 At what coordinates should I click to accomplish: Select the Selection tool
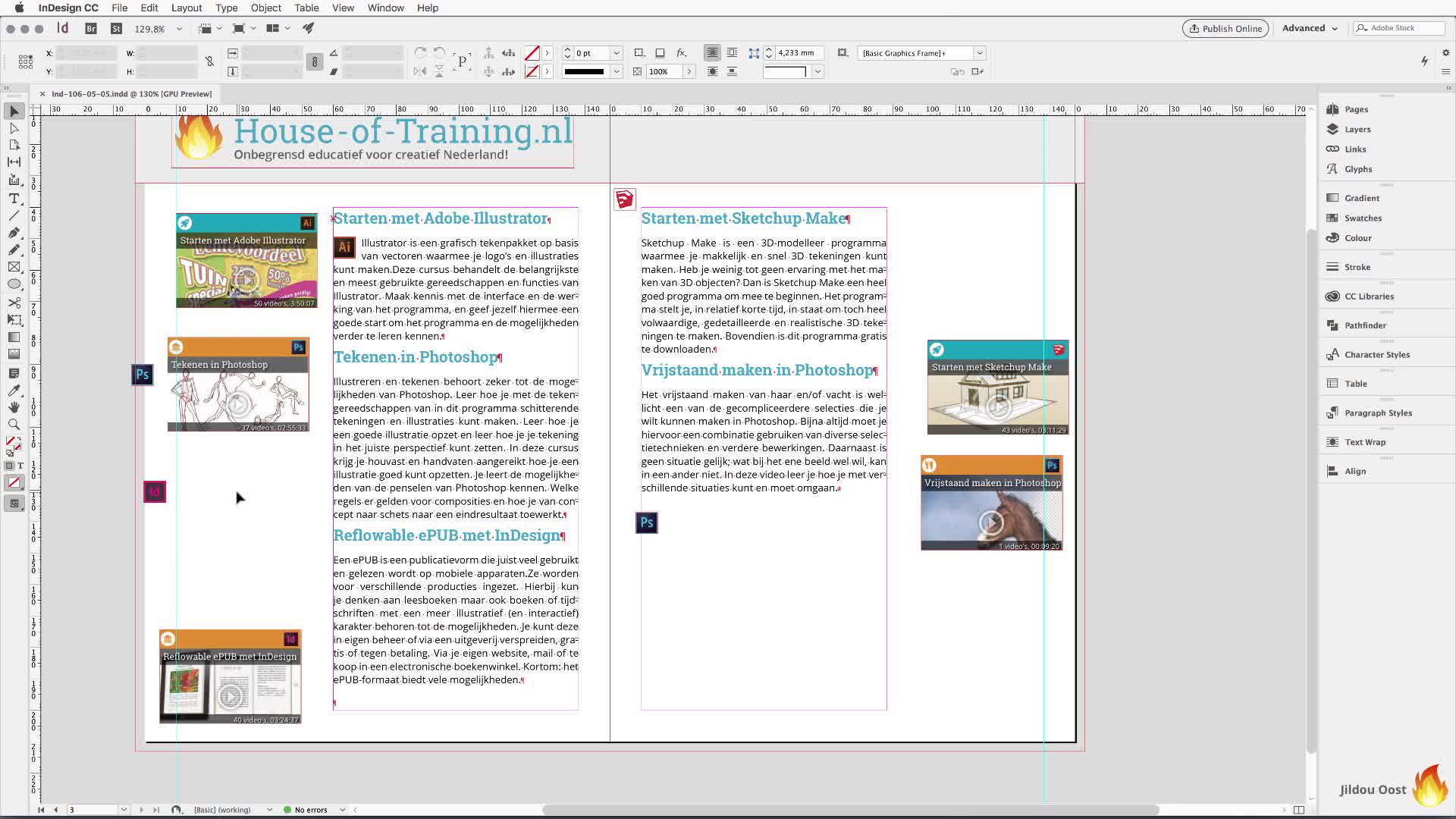[14, 111]
